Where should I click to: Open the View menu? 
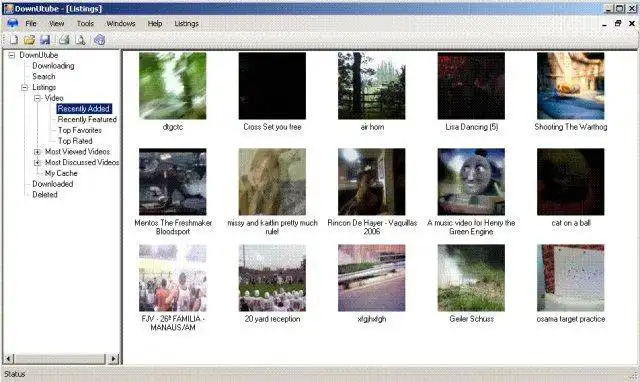57,24
